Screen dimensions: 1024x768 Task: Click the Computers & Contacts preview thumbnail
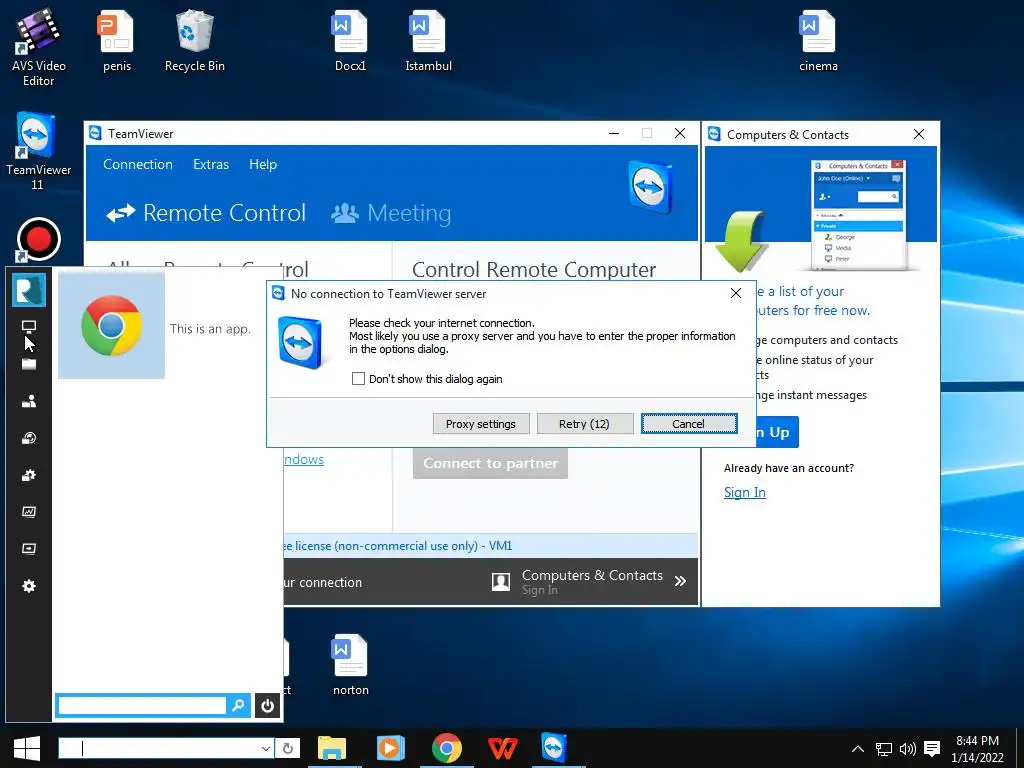pos(857,214)
